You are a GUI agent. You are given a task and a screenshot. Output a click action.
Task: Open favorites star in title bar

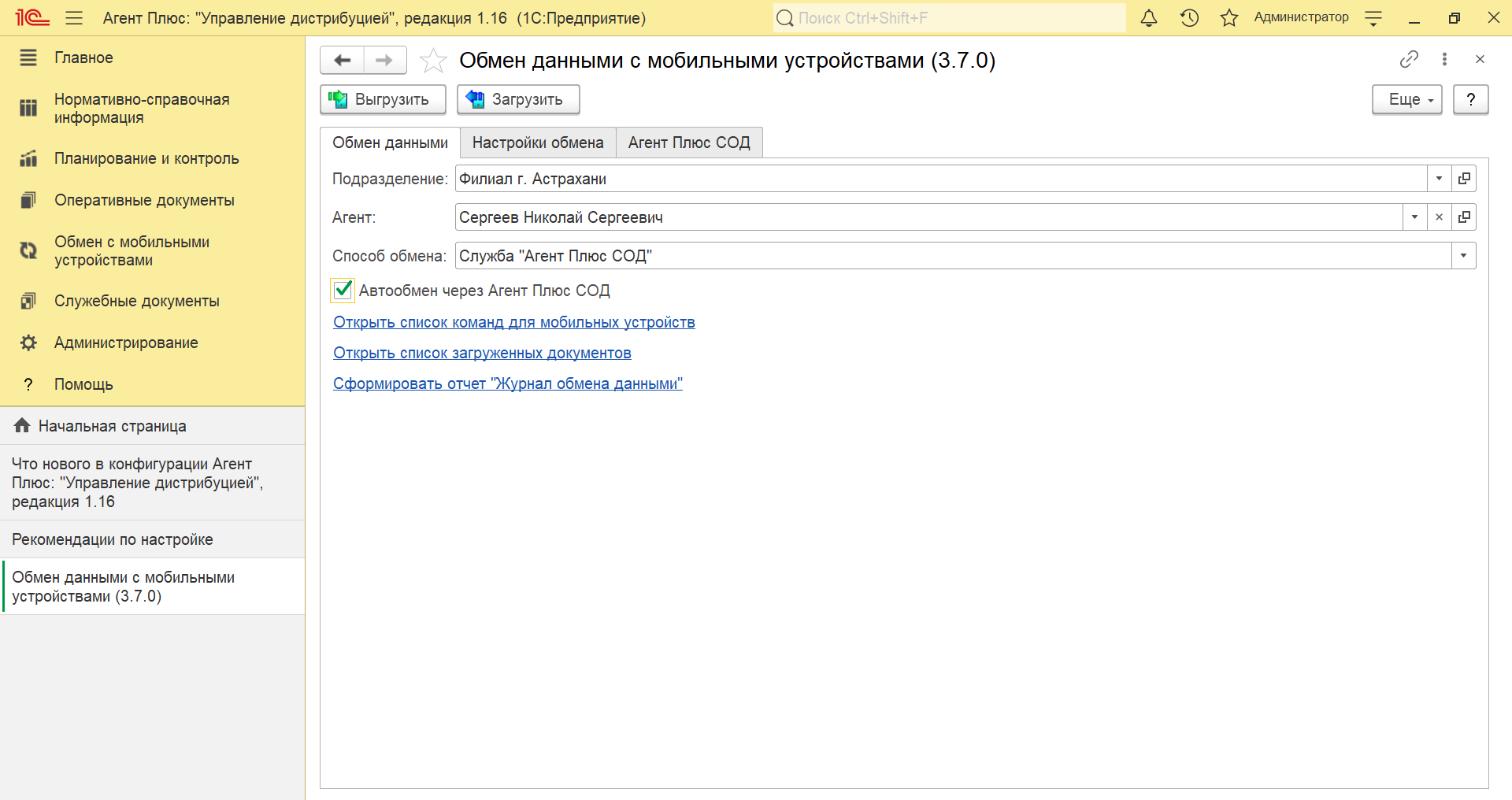(x=1229, y=17)
